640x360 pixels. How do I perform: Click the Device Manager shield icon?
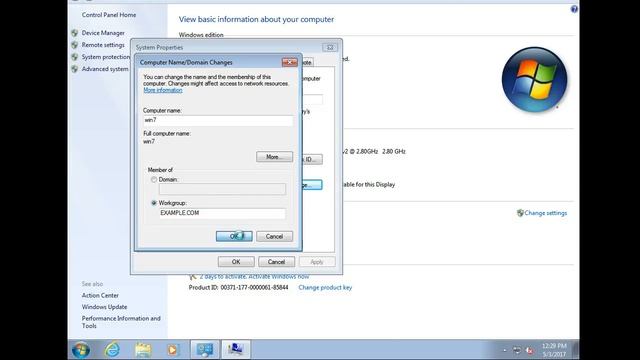click(x=75, y=33)
